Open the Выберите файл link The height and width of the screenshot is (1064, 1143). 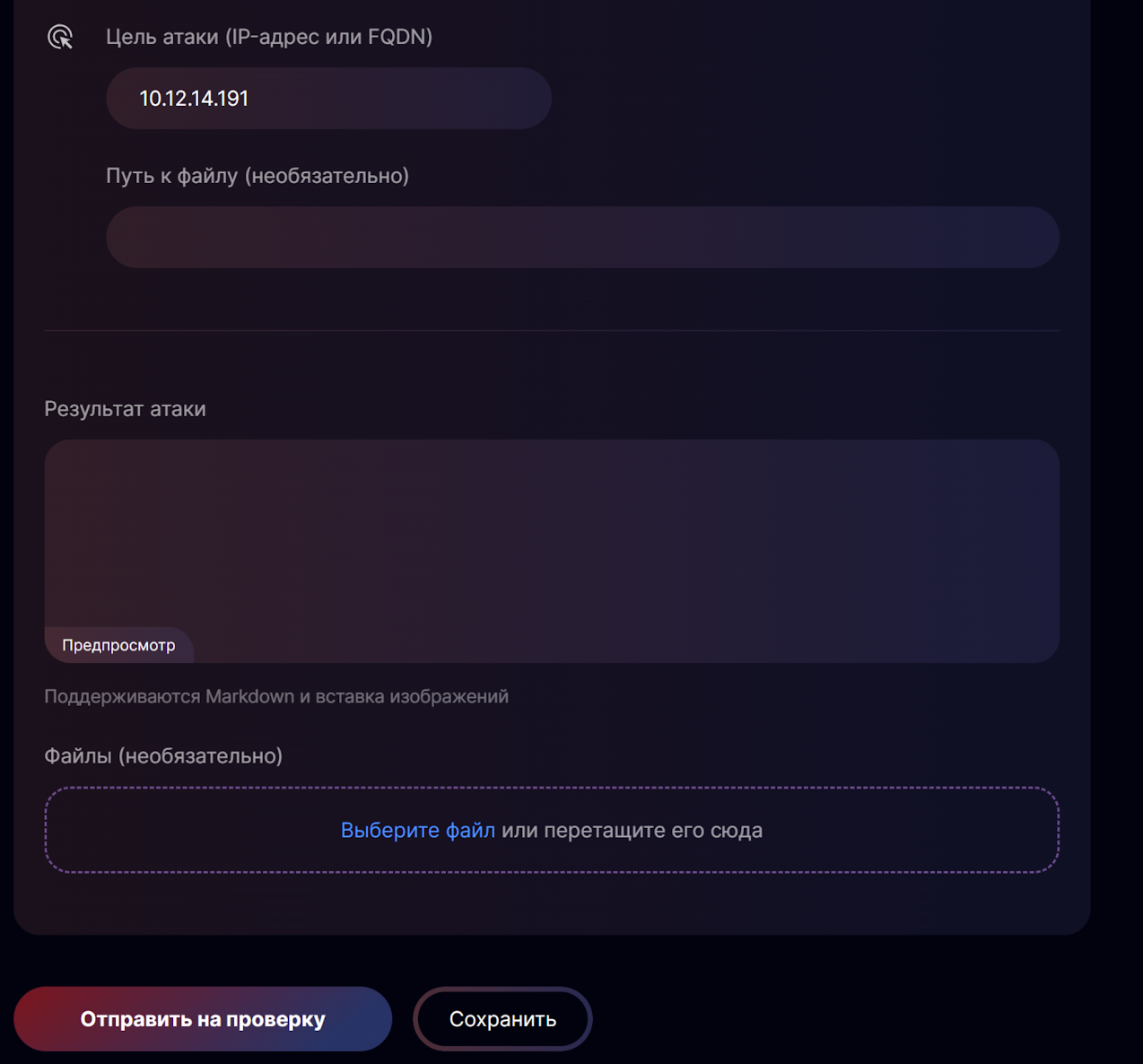point(417,831)
